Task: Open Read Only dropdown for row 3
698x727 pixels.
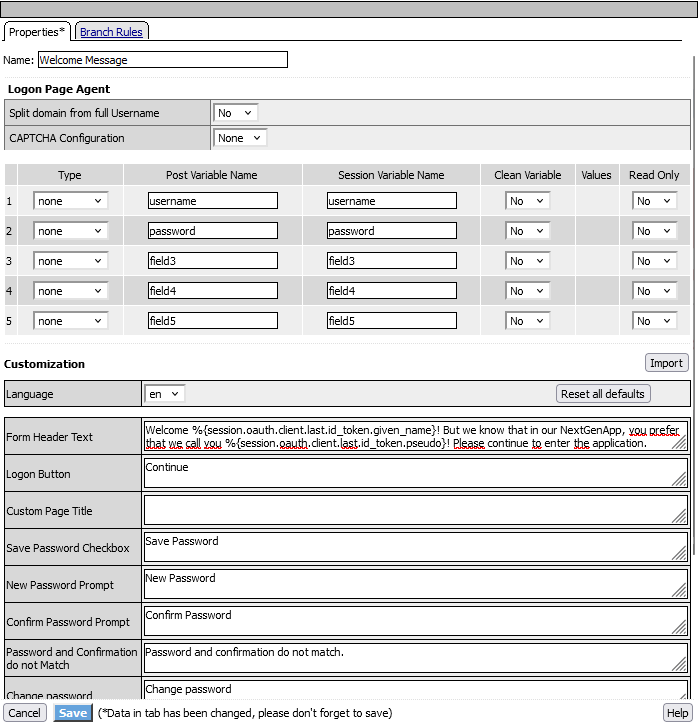Action: [x=654, y=261]
